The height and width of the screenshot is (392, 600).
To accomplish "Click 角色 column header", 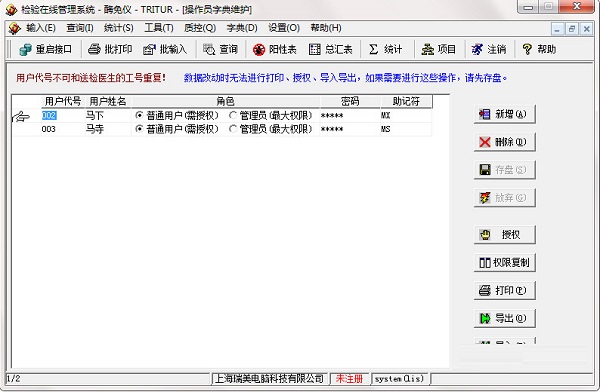I will coord(225,101).
